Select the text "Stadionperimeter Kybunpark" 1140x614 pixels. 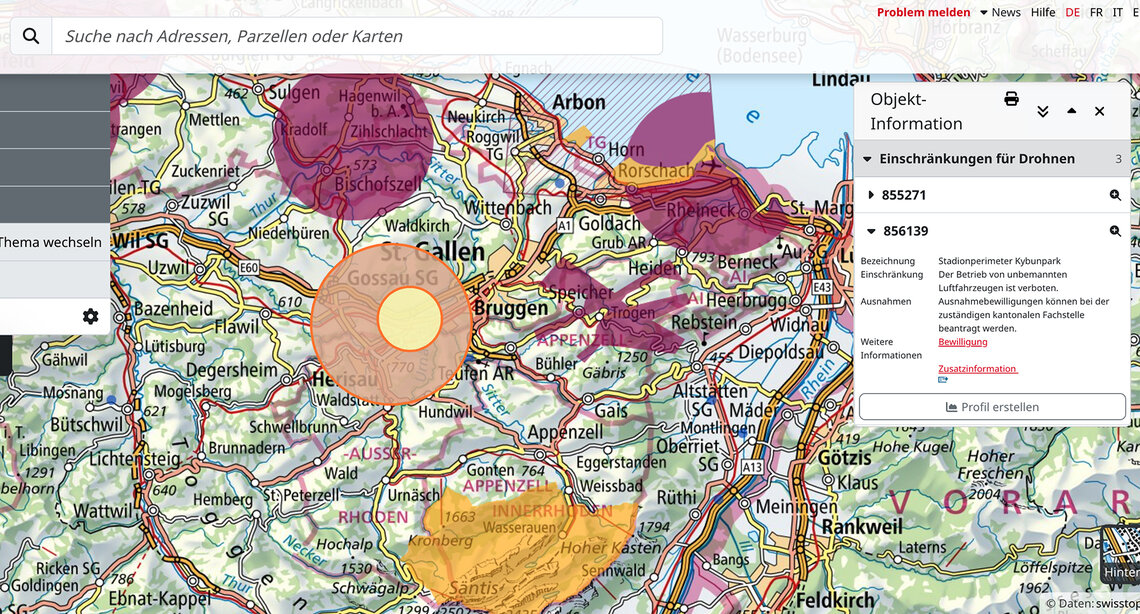click(x=999, y=261)
